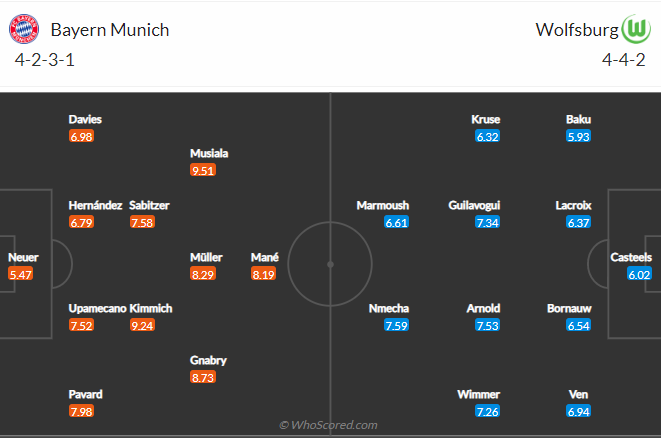Screen dimensions: 661x438
Task: Click the Wolfsburg club logo
Action: tap(637, 29)
